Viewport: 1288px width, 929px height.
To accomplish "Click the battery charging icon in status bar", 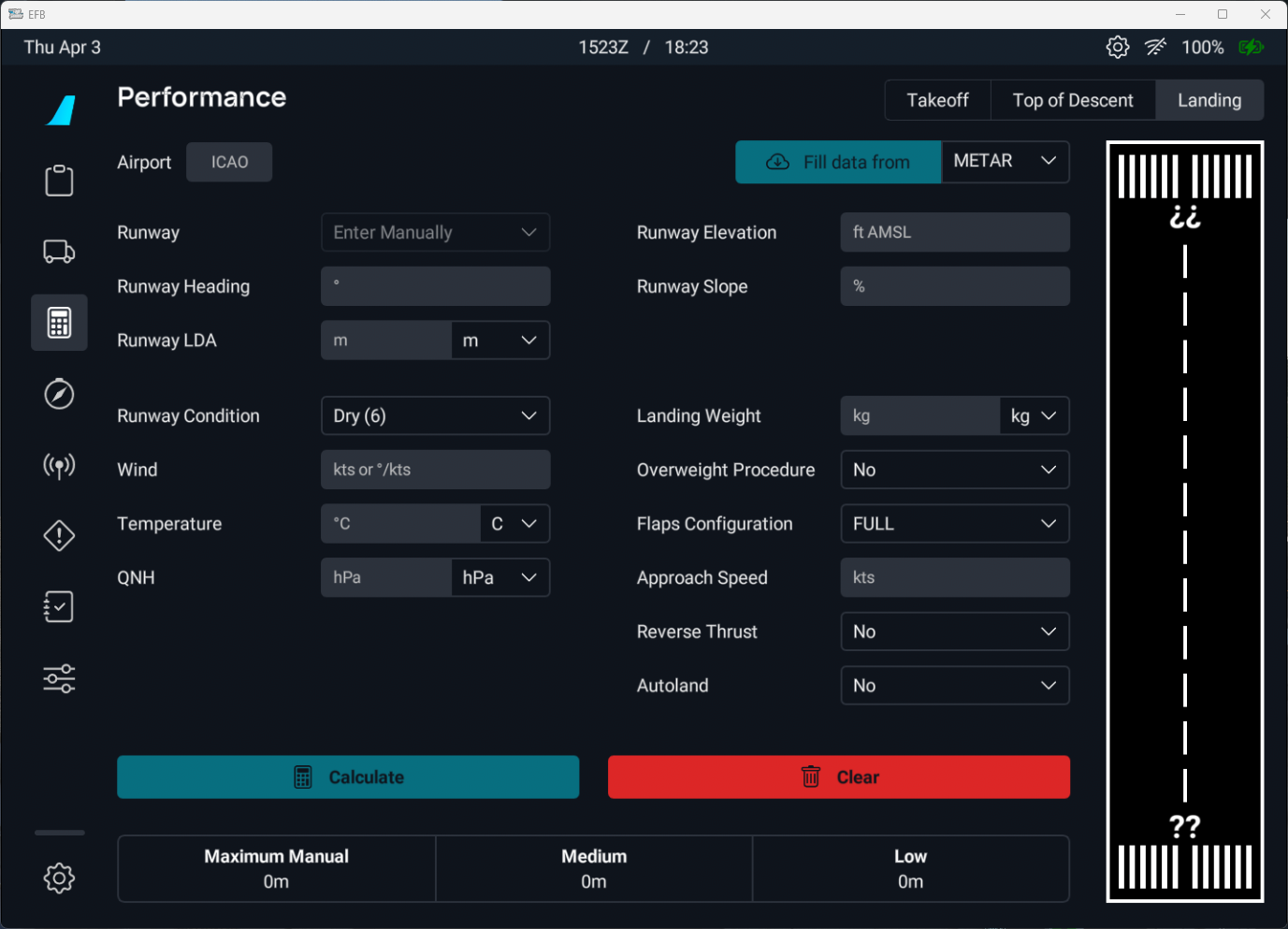I will [x=1251, y=48].
